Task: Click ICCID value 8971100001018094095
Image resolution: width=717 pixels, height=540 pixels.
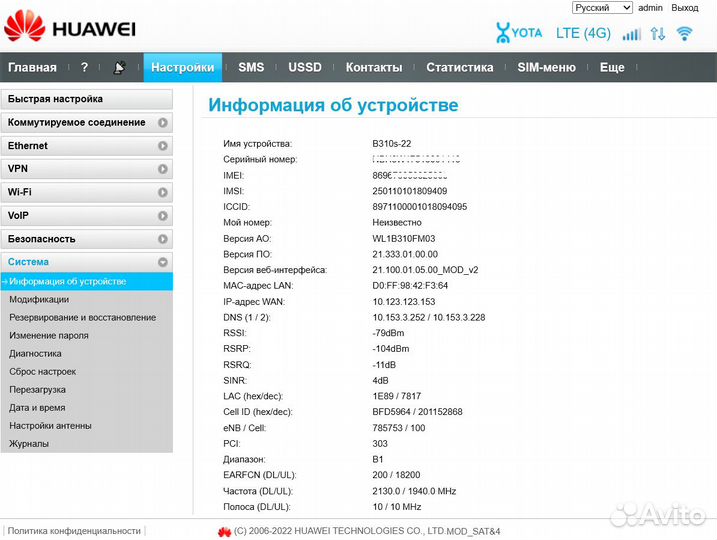Action: (420, 207)
